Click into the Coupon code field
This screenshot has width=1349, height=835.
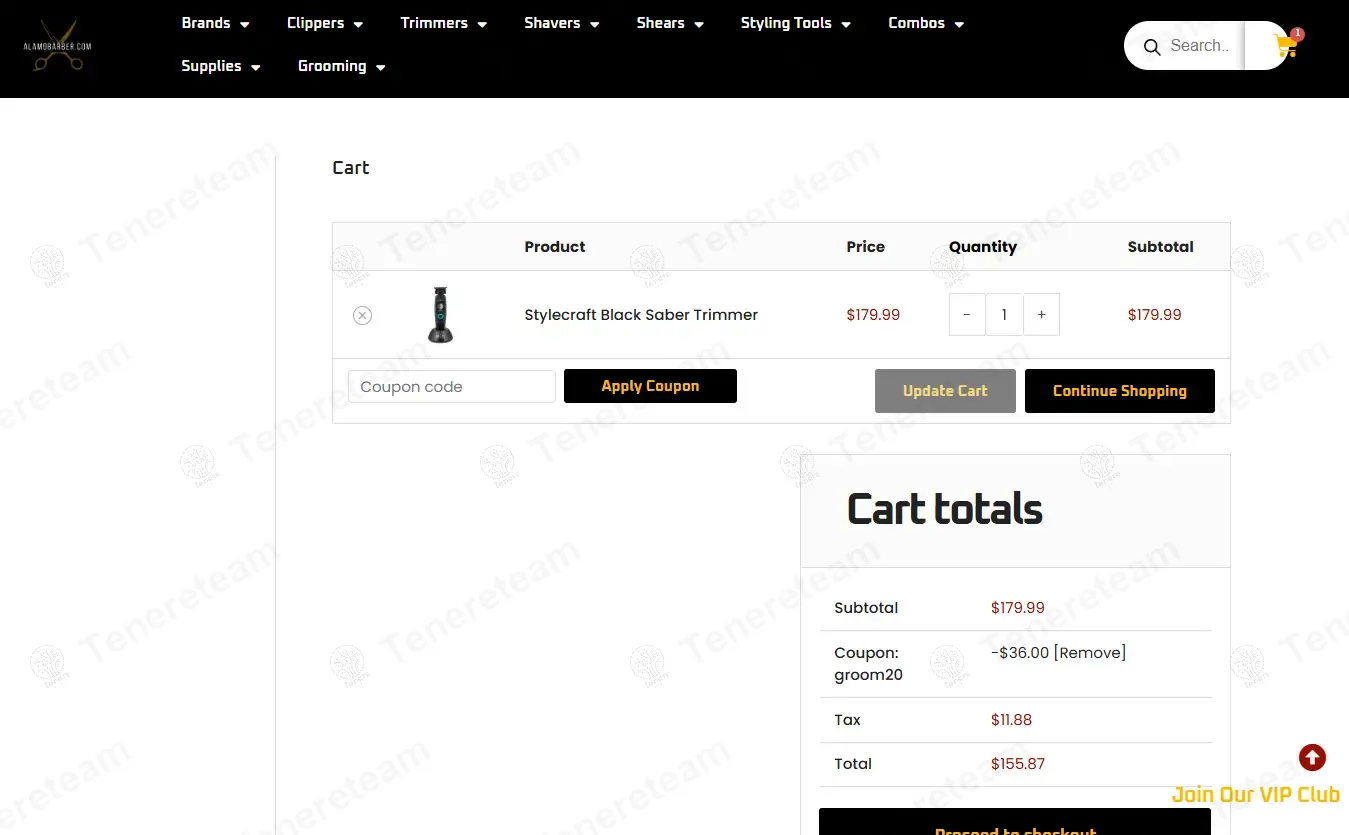tap(451, 387)
